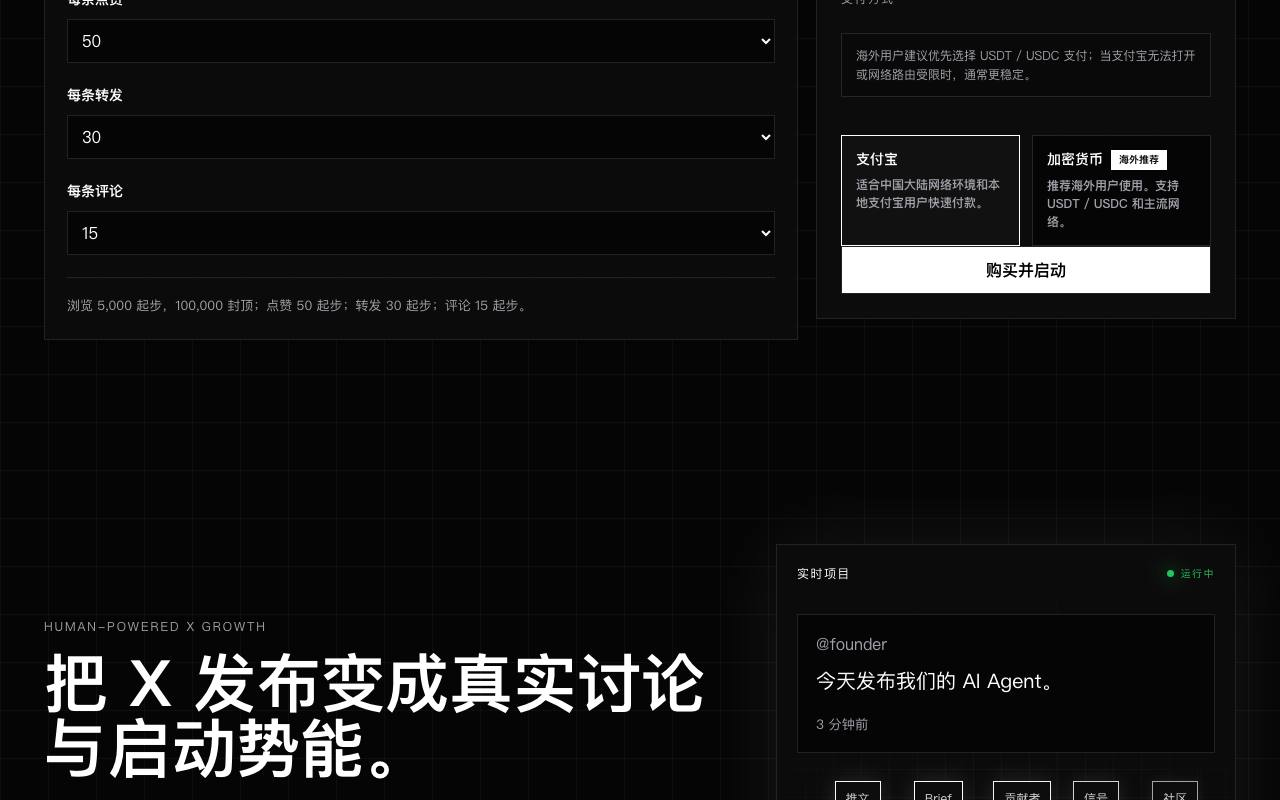Viewport: 1280px width, 800px height.
Task: Click the @founder handle
Action: click(851, 644)
